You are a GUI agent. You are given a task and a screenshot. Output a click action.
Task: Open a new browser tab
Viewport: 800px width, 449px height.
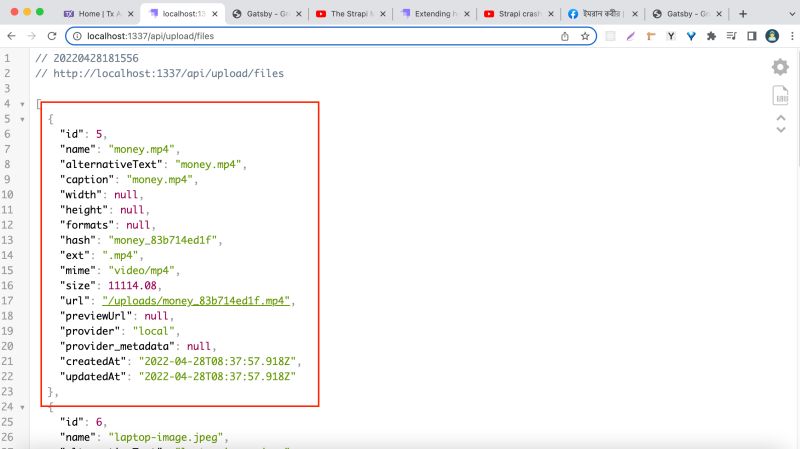[x=743, y=14]
